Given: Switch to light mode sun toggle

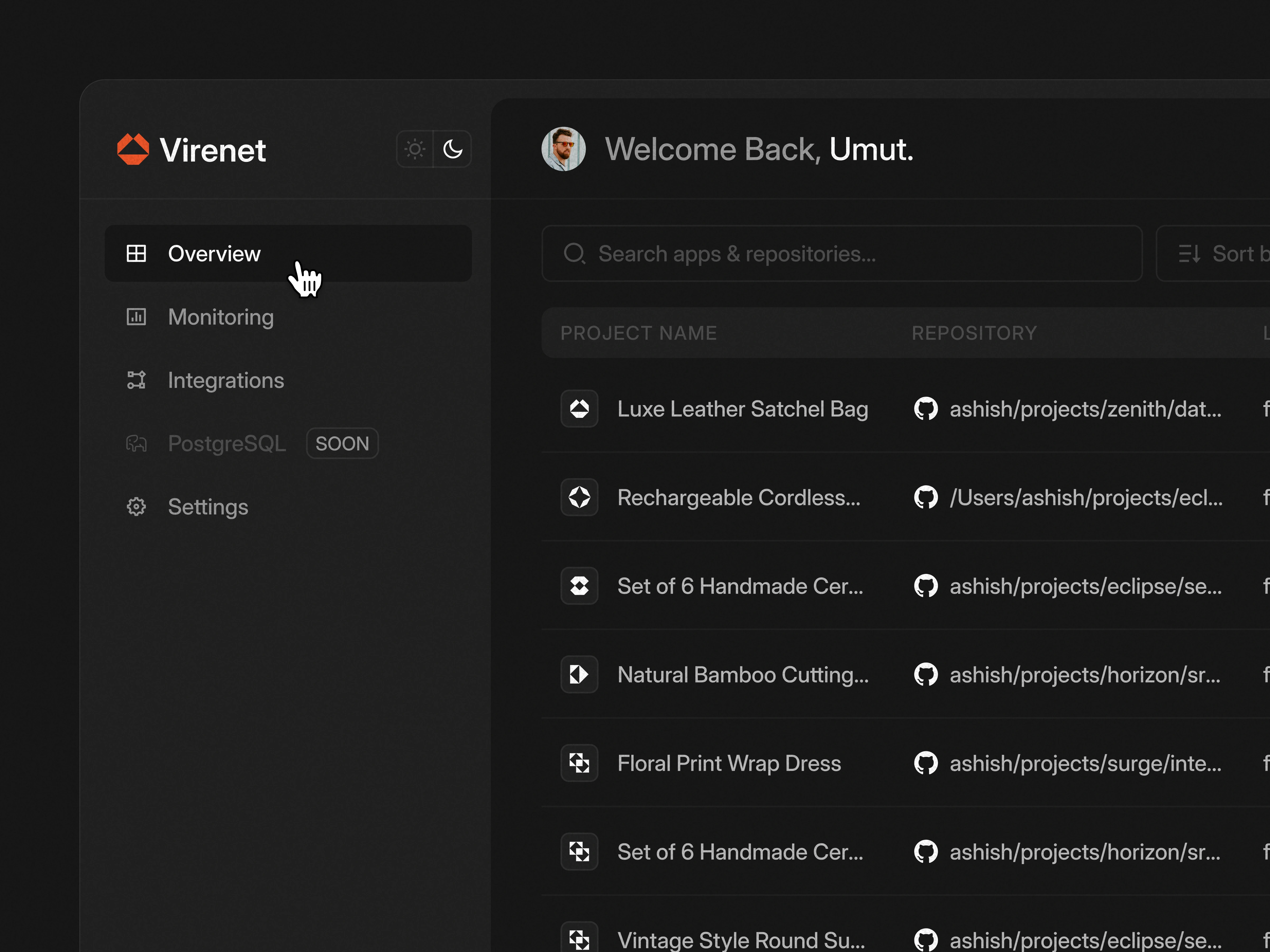Looking at the screenshot, I should [415, 149].
